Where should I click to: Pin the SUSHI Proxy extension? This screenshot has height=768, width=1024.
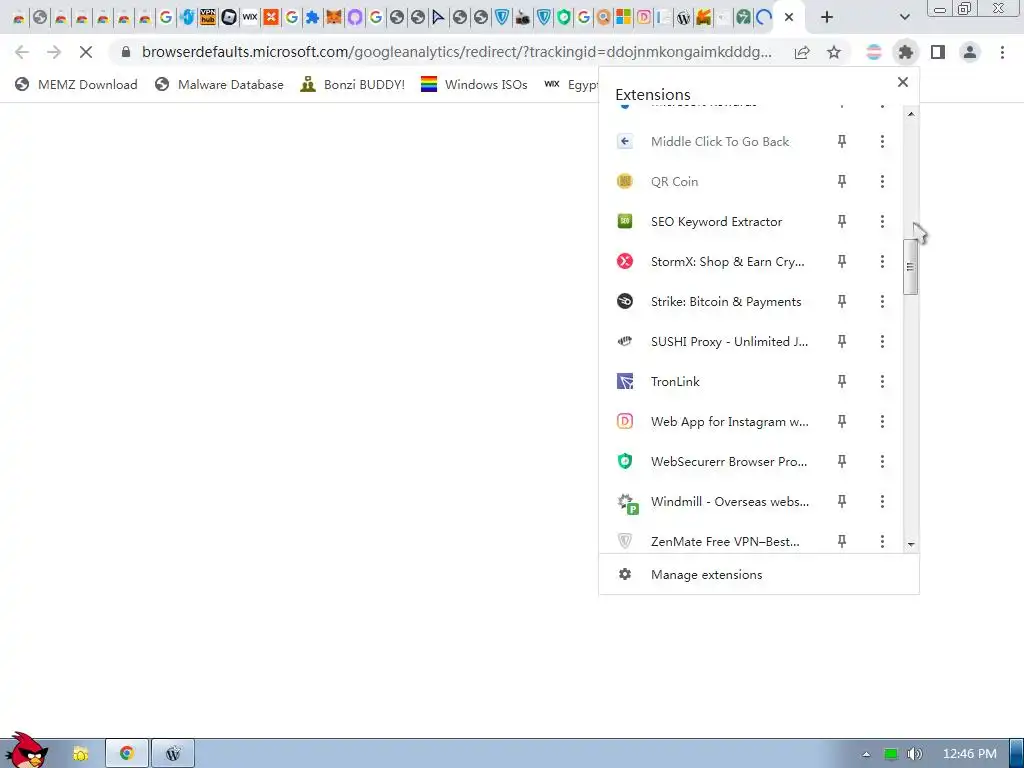point(842,341)
